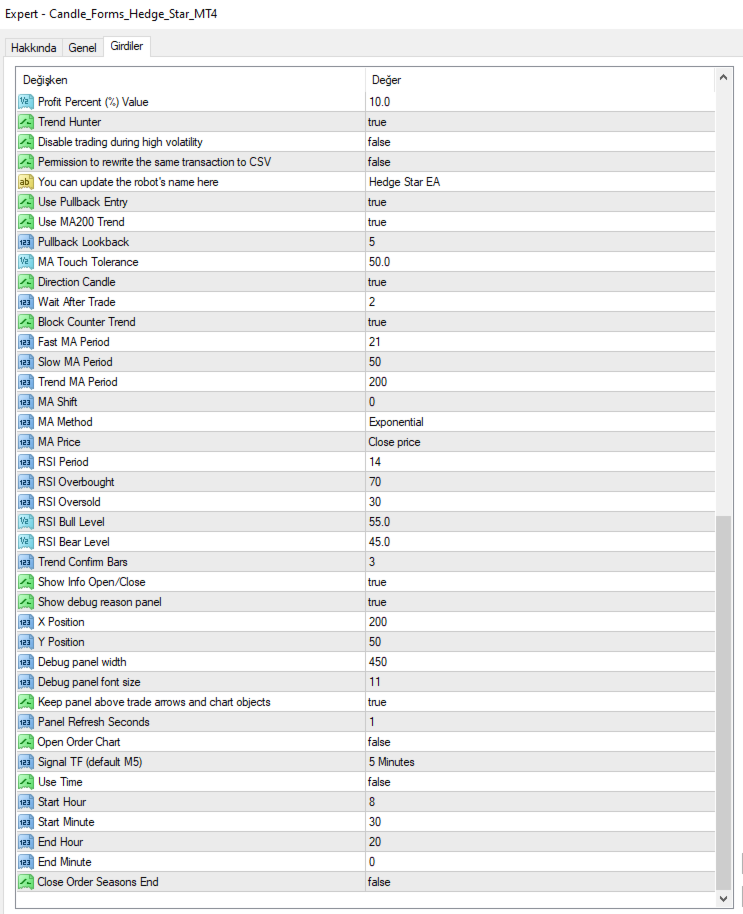Switch to the Genel tab

tap(82, 48)
